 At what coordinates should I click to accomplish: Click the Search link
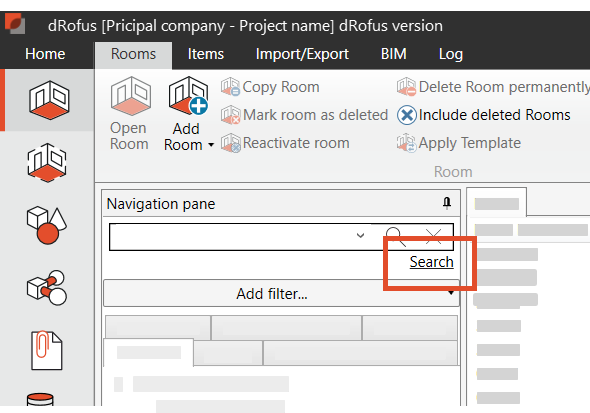tap(431, 262)
